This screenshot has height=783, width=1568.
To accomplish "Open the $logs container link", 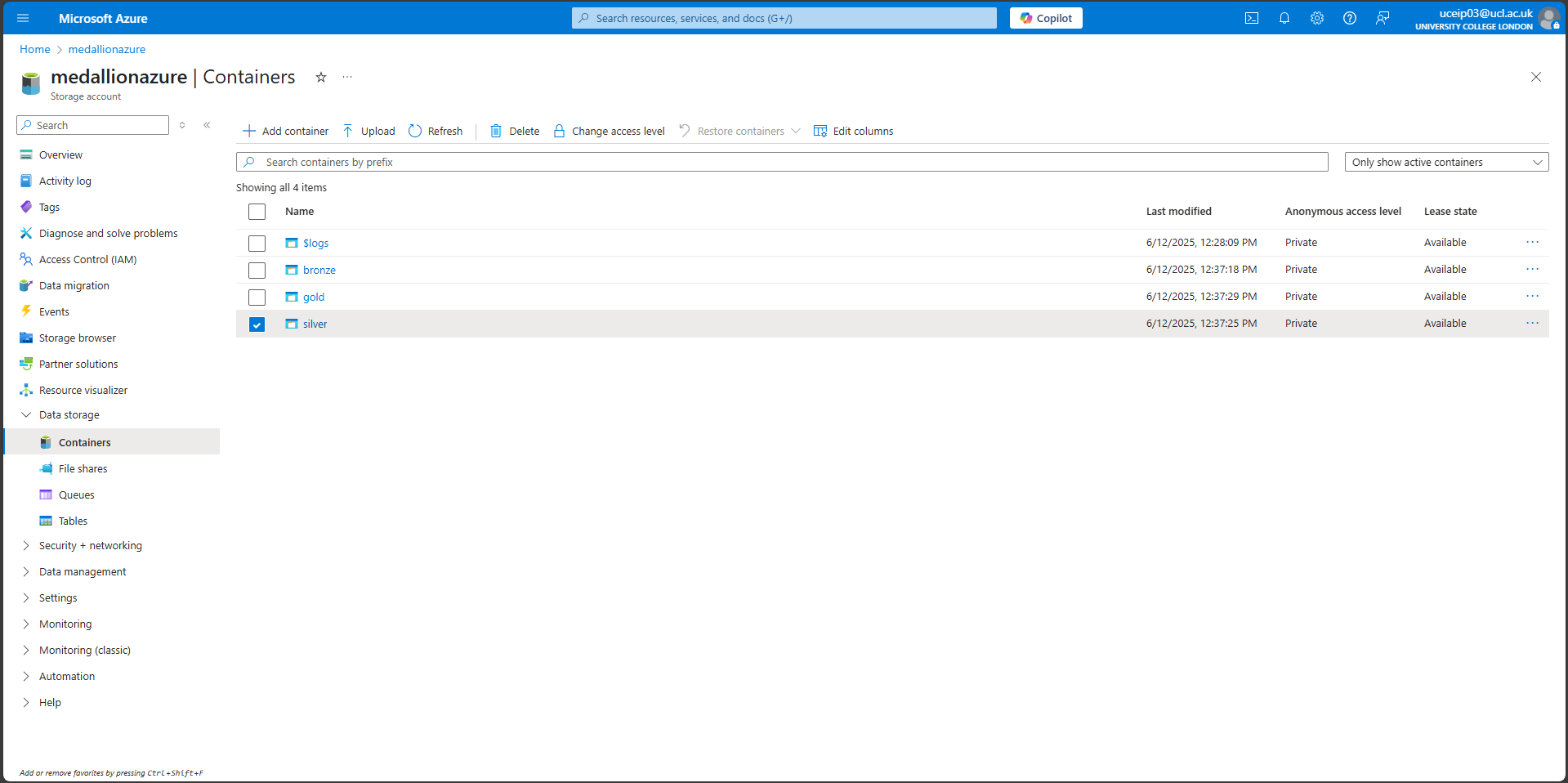I will click(x=315, y=243).
